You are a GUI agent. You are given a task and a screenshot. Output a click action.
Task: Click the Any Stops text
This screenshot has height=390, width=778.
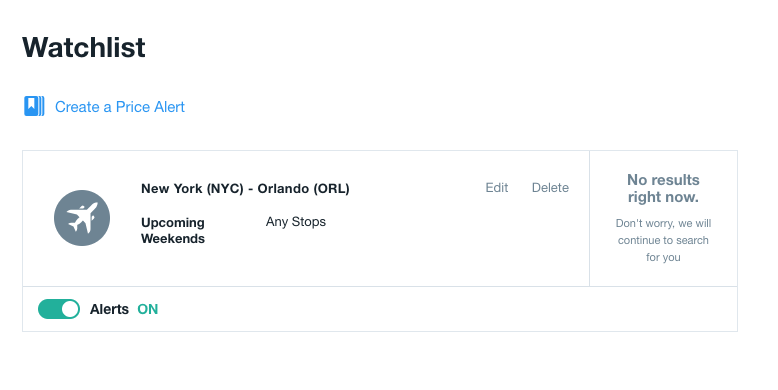[x=296, y=222]
